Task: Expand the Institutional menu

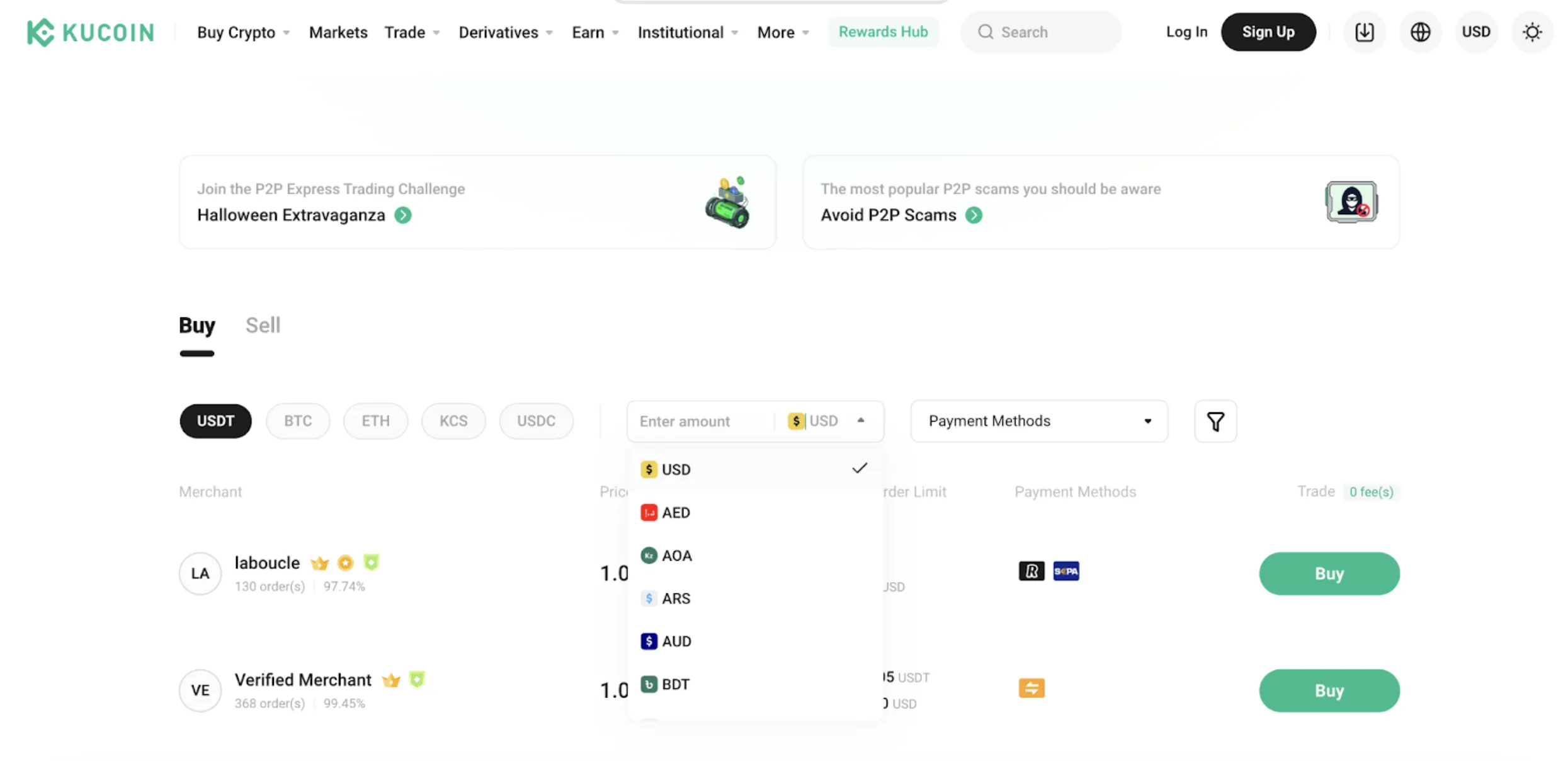Action: point(688,32)
